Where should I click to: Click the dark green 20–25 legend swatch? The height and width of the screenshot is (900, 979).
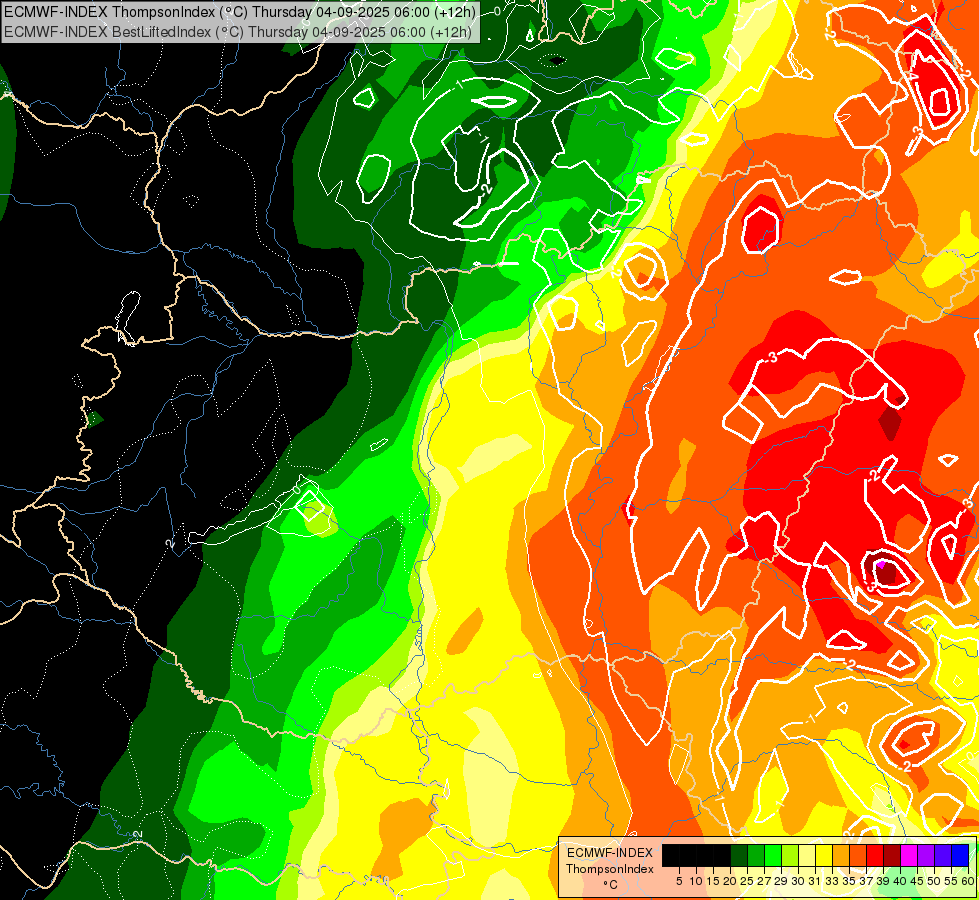pyautogui.click(x=739, y=855)
